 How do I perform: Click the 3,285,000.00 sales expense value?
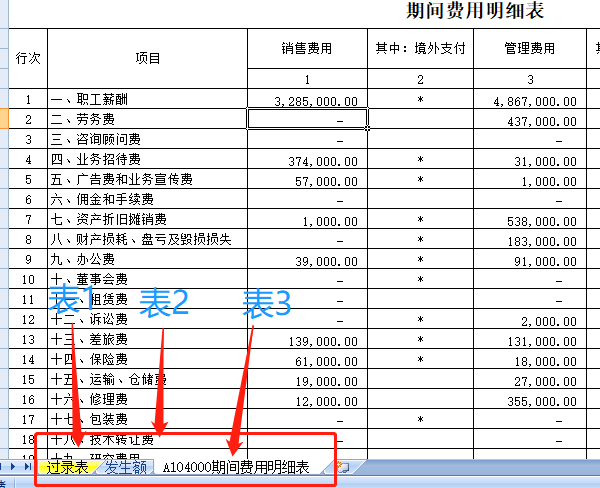pos(307,99)
